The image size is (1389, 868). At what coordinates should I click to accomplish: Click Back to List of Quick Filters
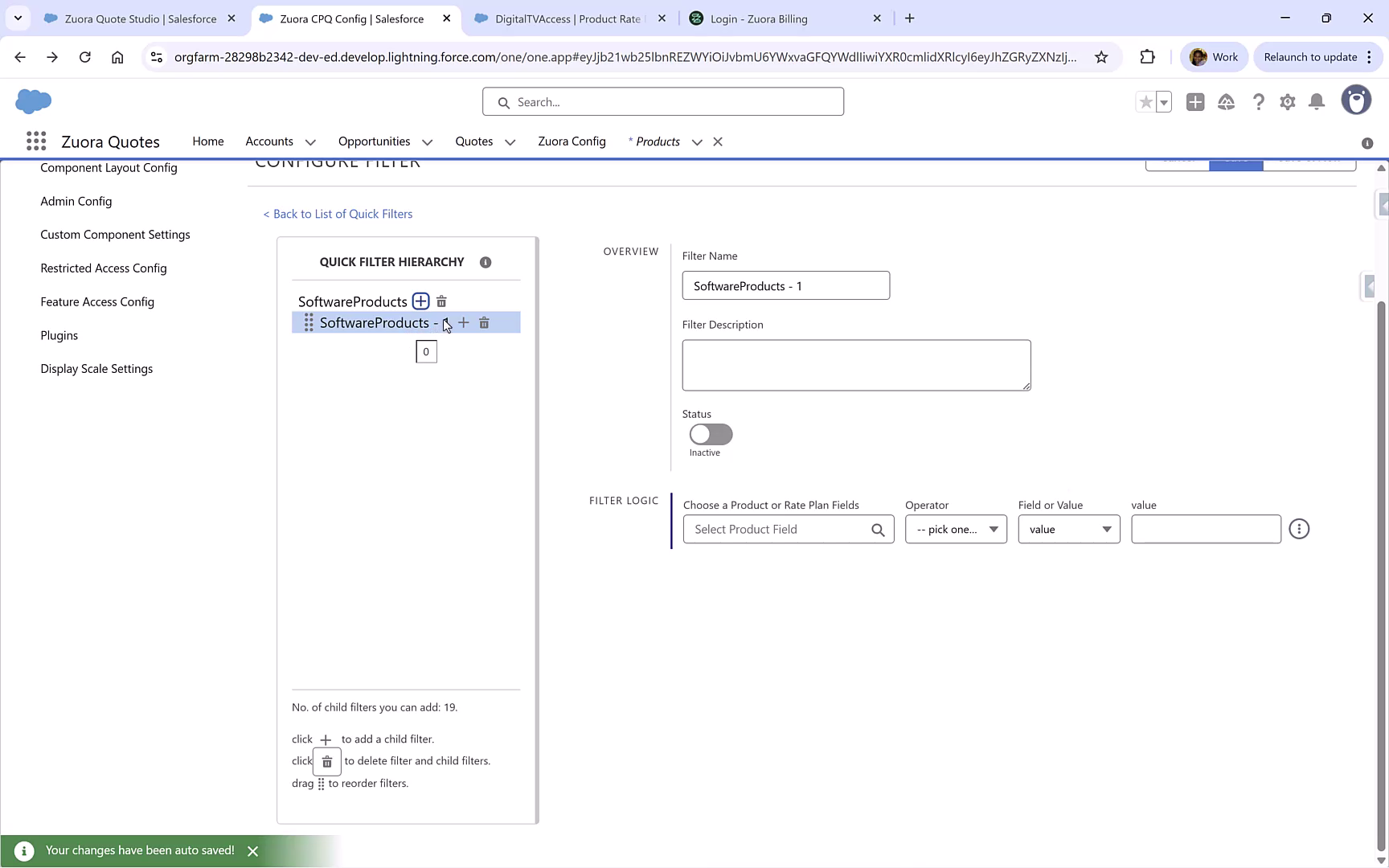coord(338,214)
